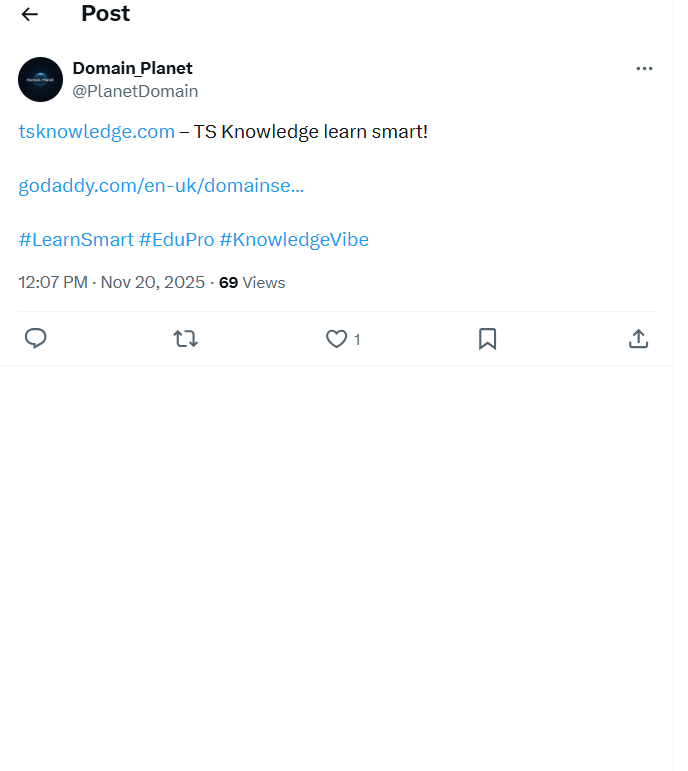View the 69 Views analytics

click(x=252, y=283)
